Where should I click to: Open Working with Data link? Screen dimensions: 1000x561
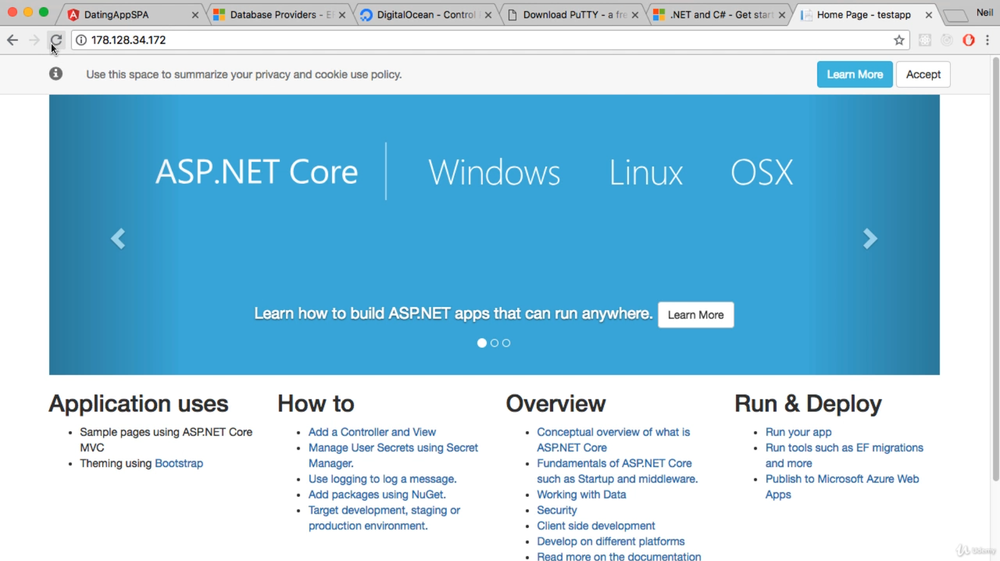click(581, 495)
